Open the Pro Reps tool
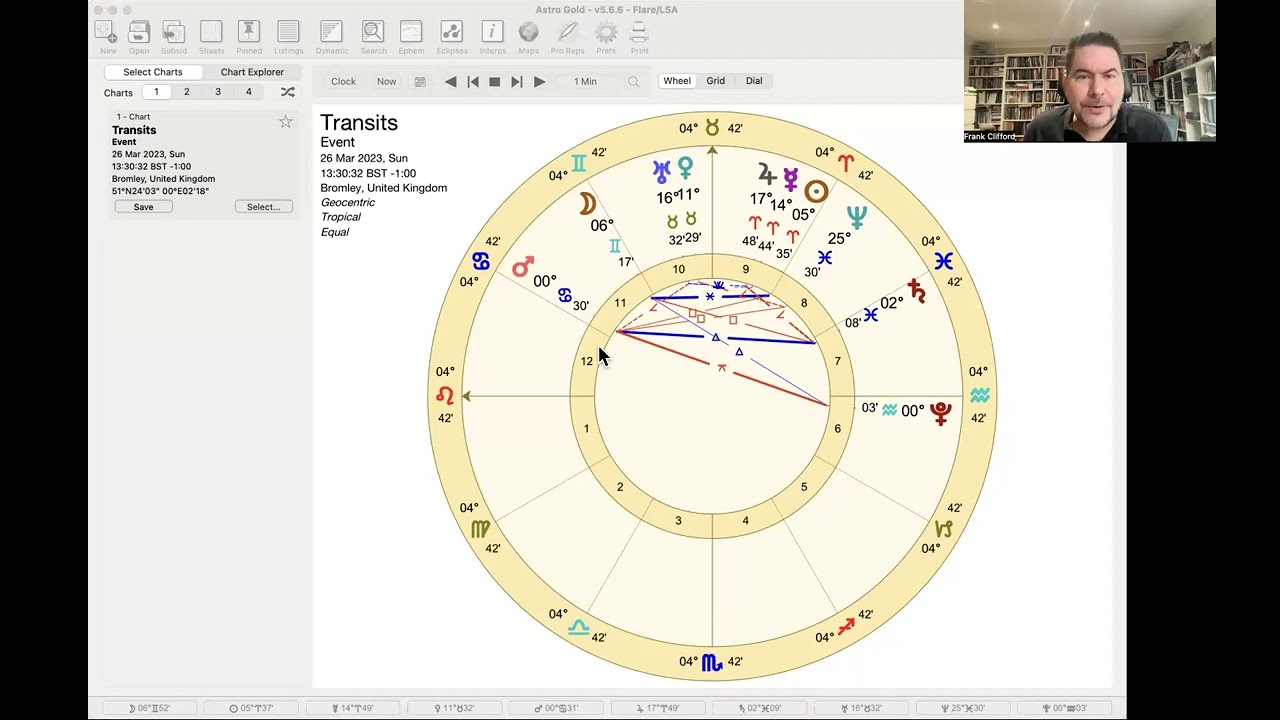1280x720 pixels. (567, 37)
